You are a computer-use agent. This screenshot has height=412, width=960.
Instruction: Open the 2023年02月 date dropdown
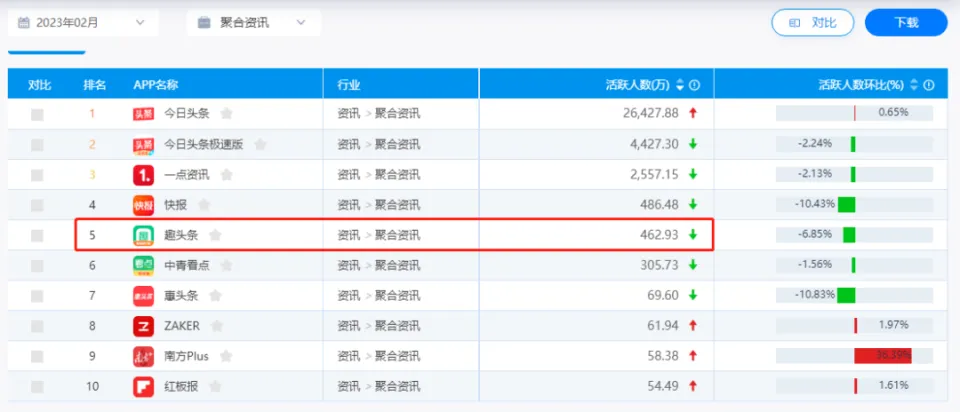pos(82,22)
